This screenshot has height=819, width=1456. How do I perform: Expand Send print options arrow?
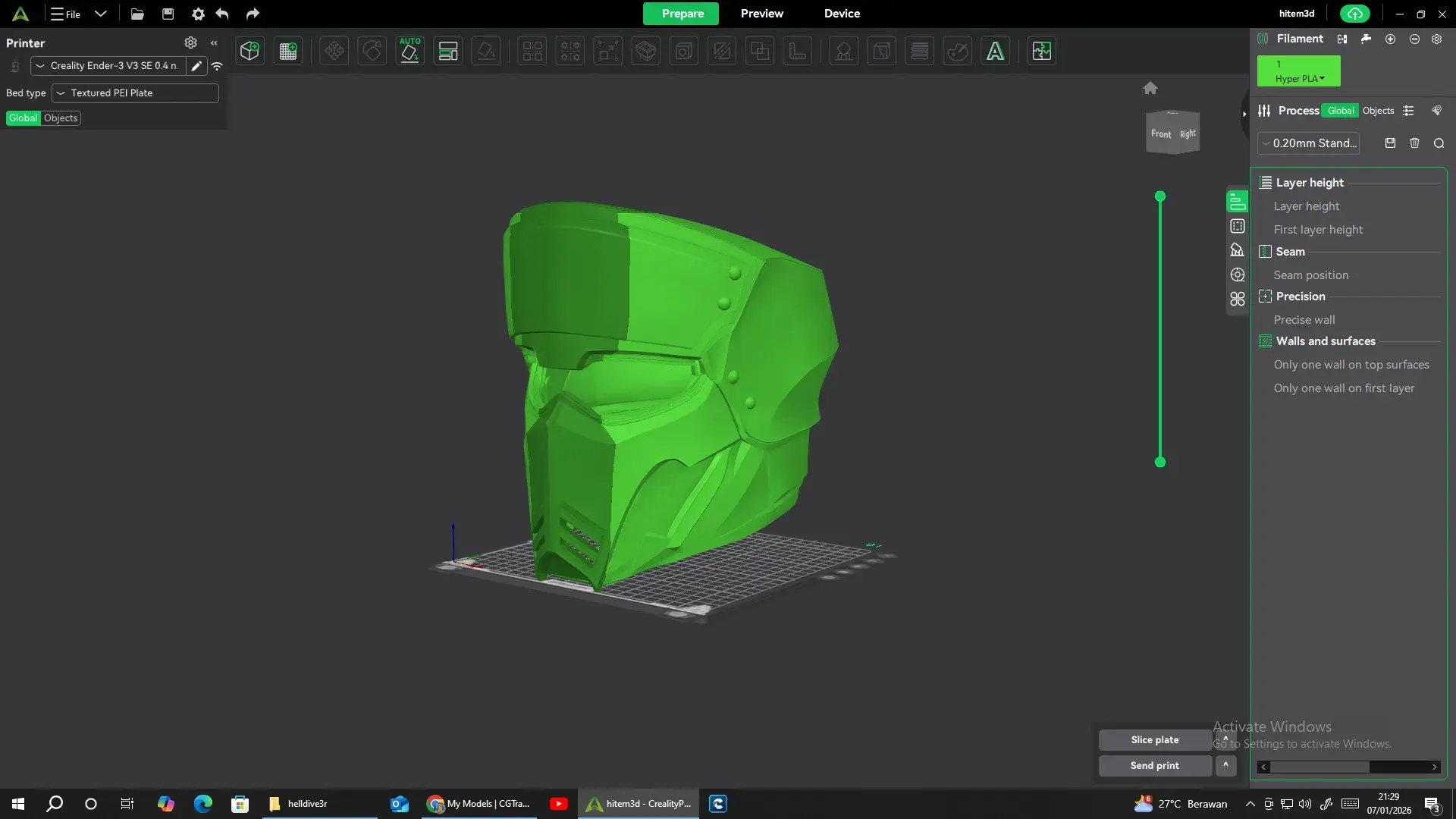point(1225,766)
